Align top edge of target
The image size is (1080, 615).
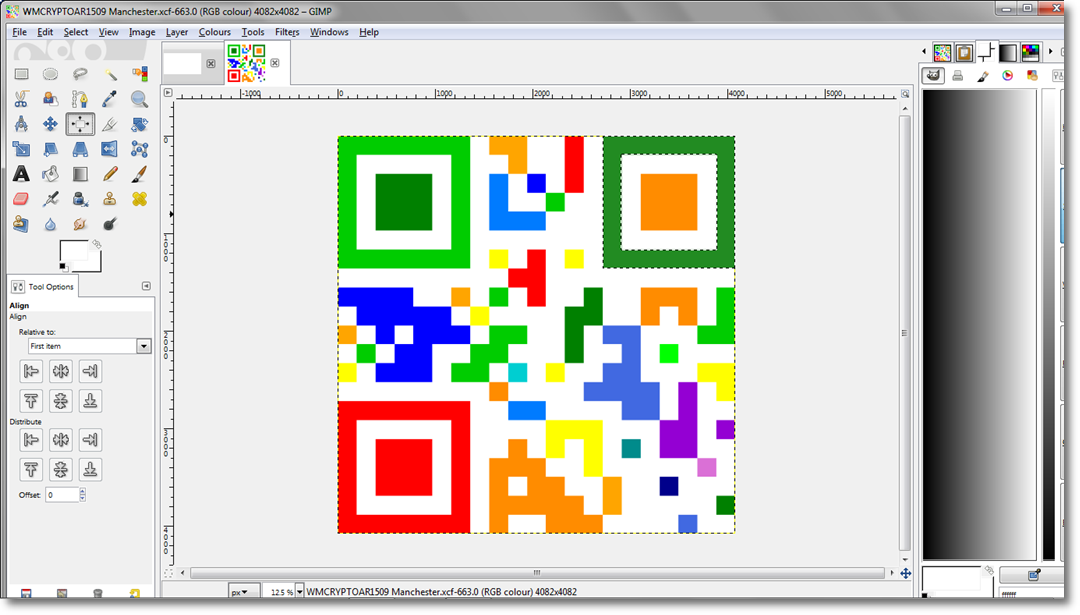pyautogui.click(x=31, y=401)
